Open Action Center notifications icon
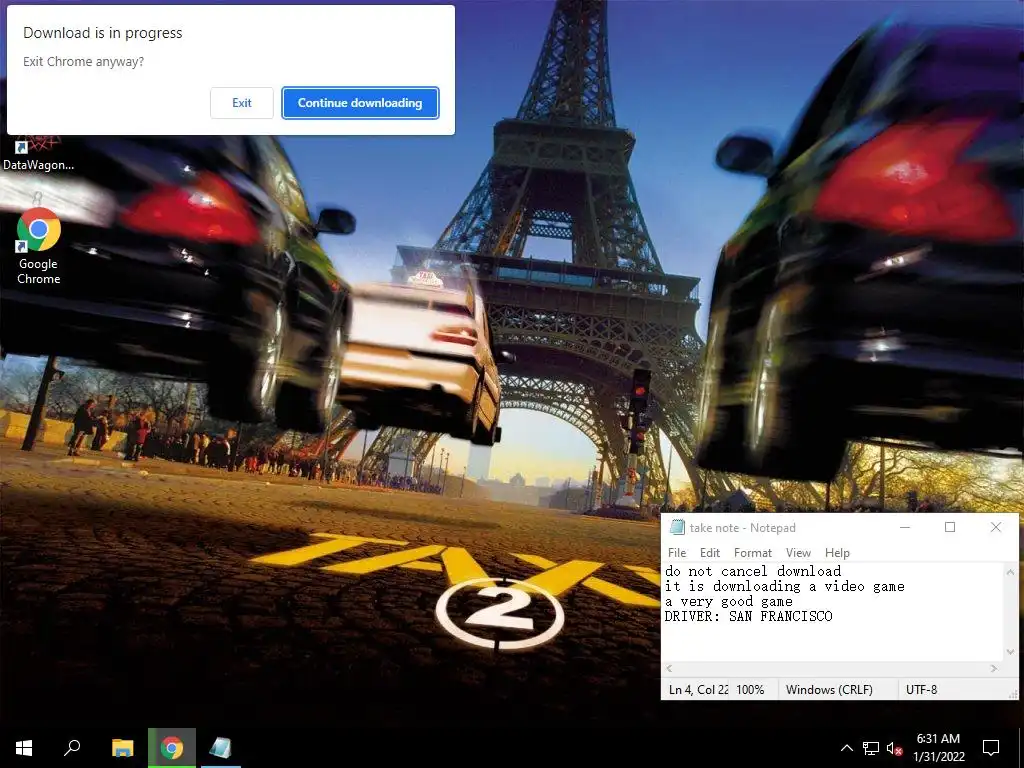 [x=991, y=748]
